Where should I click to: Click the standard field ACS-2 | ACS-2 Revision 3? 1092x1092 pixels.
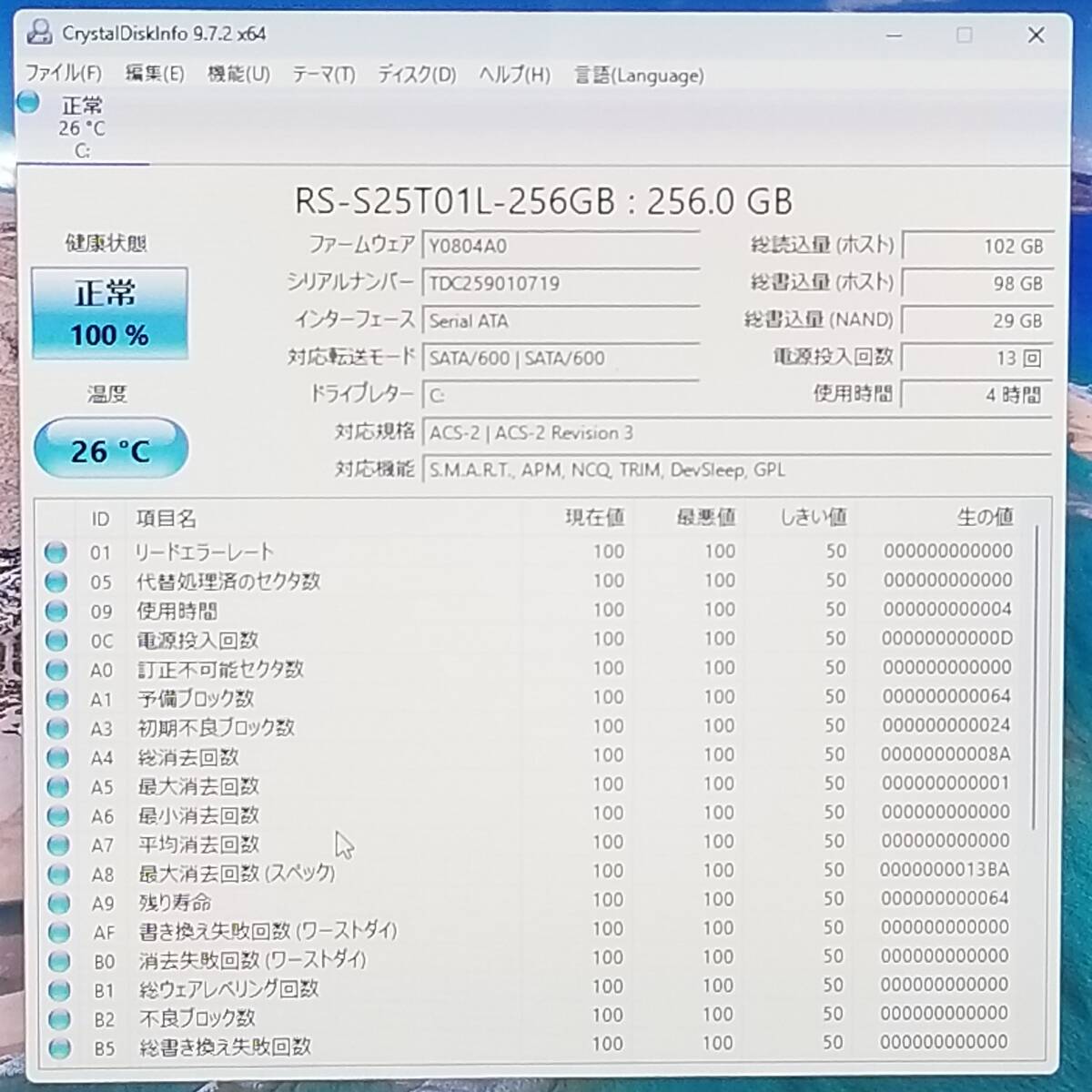click(736, 432)
